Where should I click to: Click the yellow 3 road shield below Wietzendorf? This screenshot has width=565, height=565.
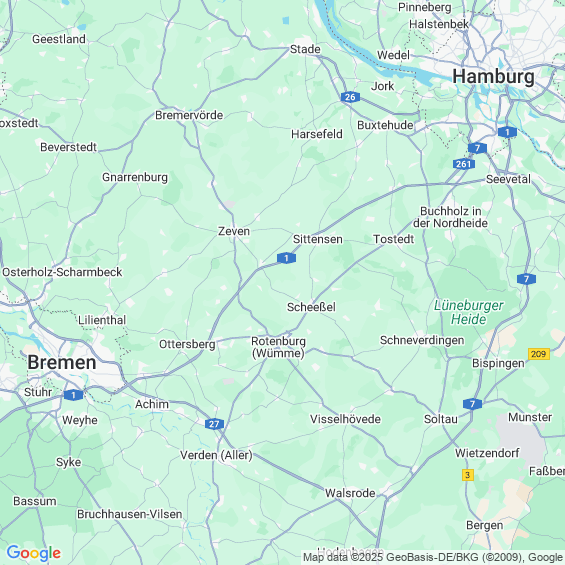(468, 475)
